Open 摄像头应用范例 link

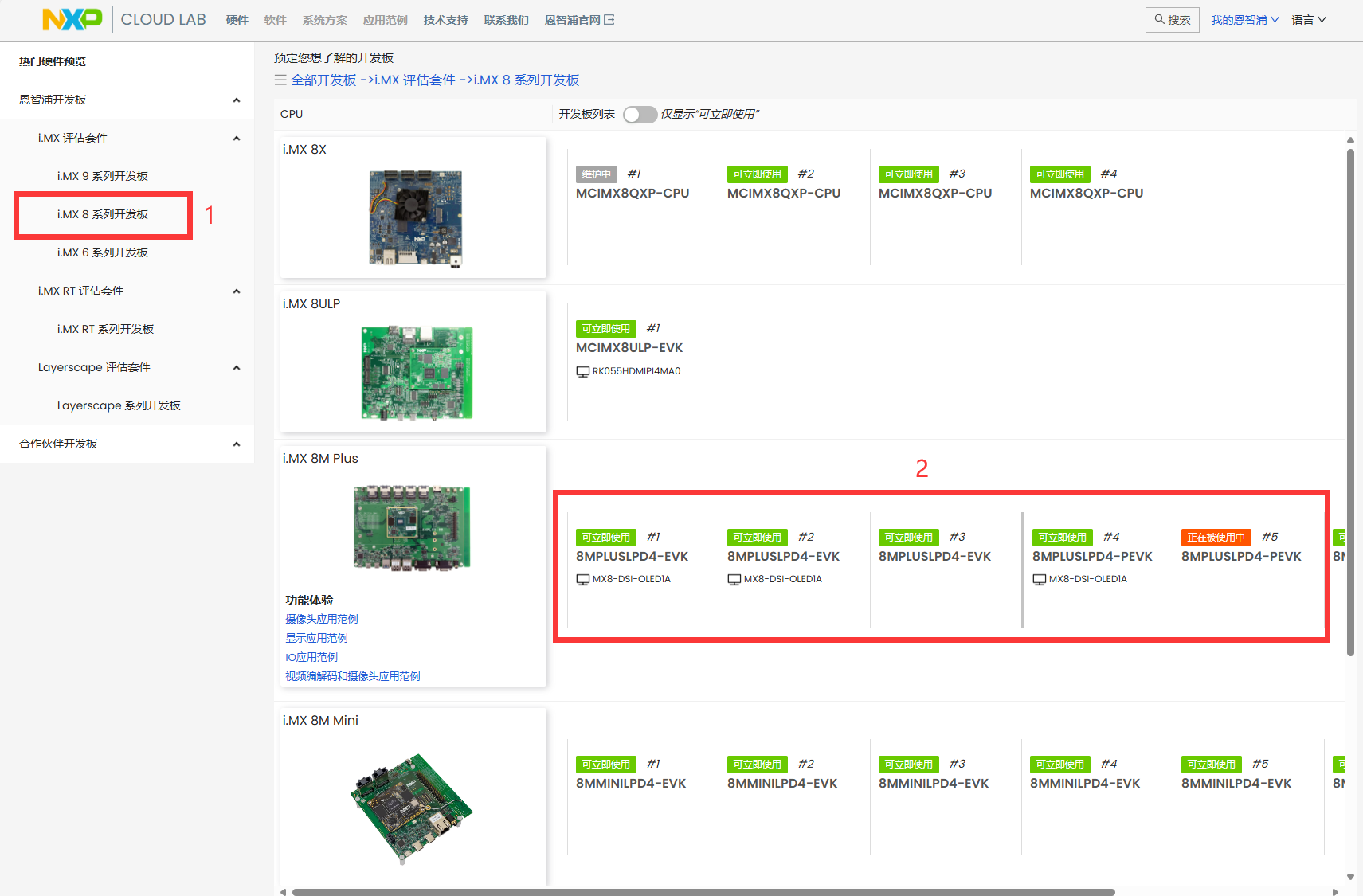[x=322, y=619]
